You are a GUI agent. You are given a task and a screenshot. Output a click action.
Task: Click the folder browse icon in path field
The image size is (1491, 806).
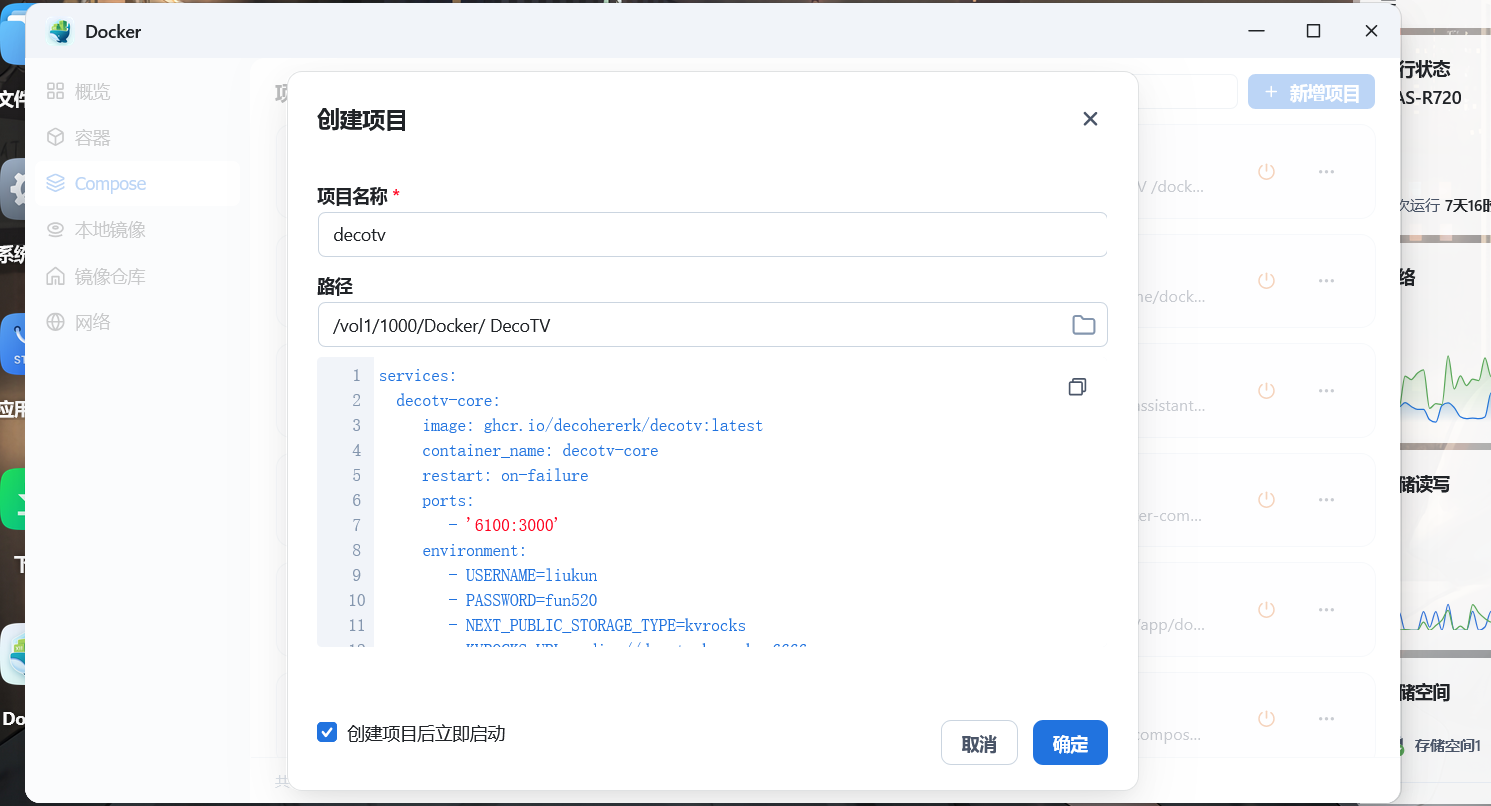(1083, 325)
